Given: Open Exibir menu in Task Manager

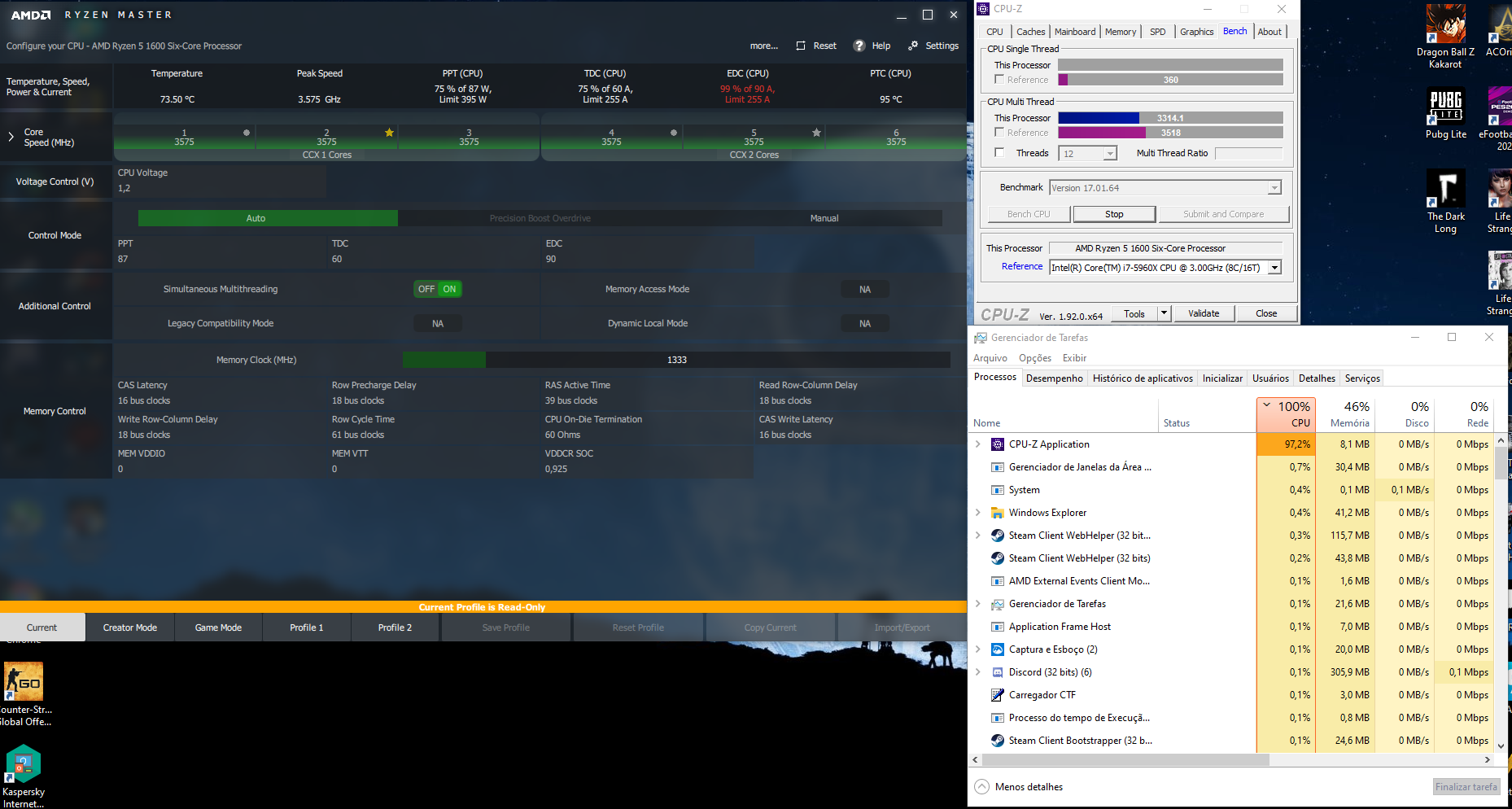Looking at the screenshot, I should (1074, 358).
